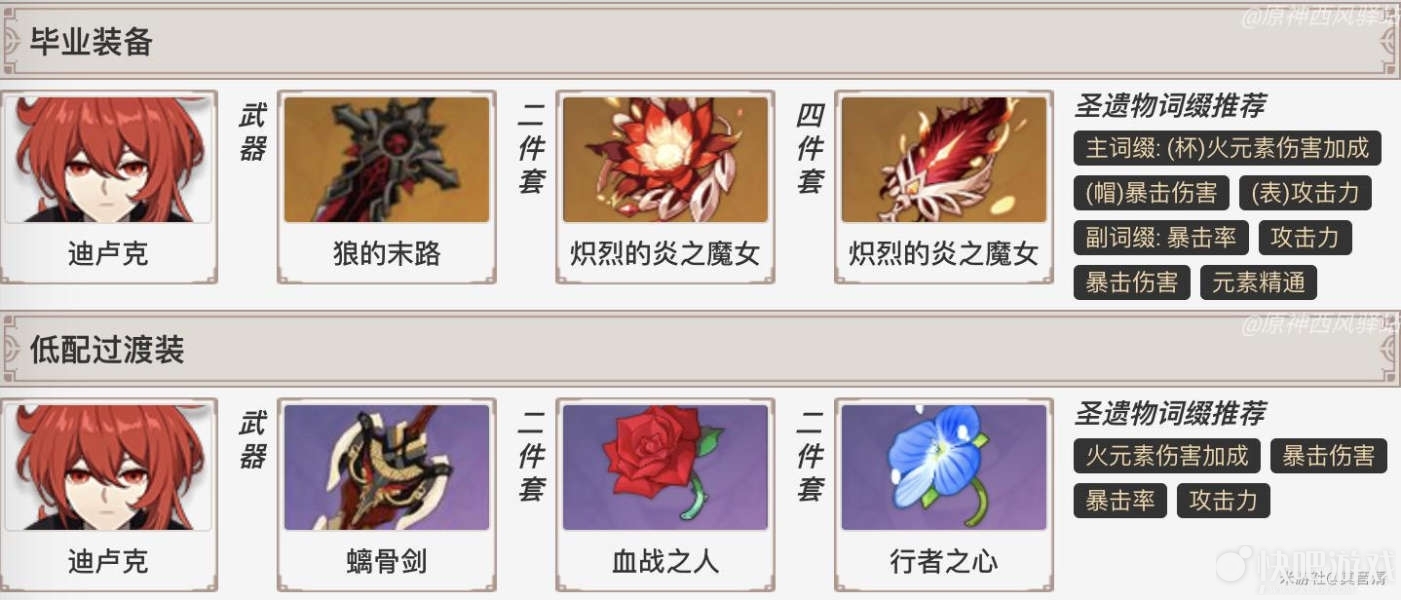
Task: Click the 元素精通 tag
Action: pyautogui.click(x=1259, y=283)
